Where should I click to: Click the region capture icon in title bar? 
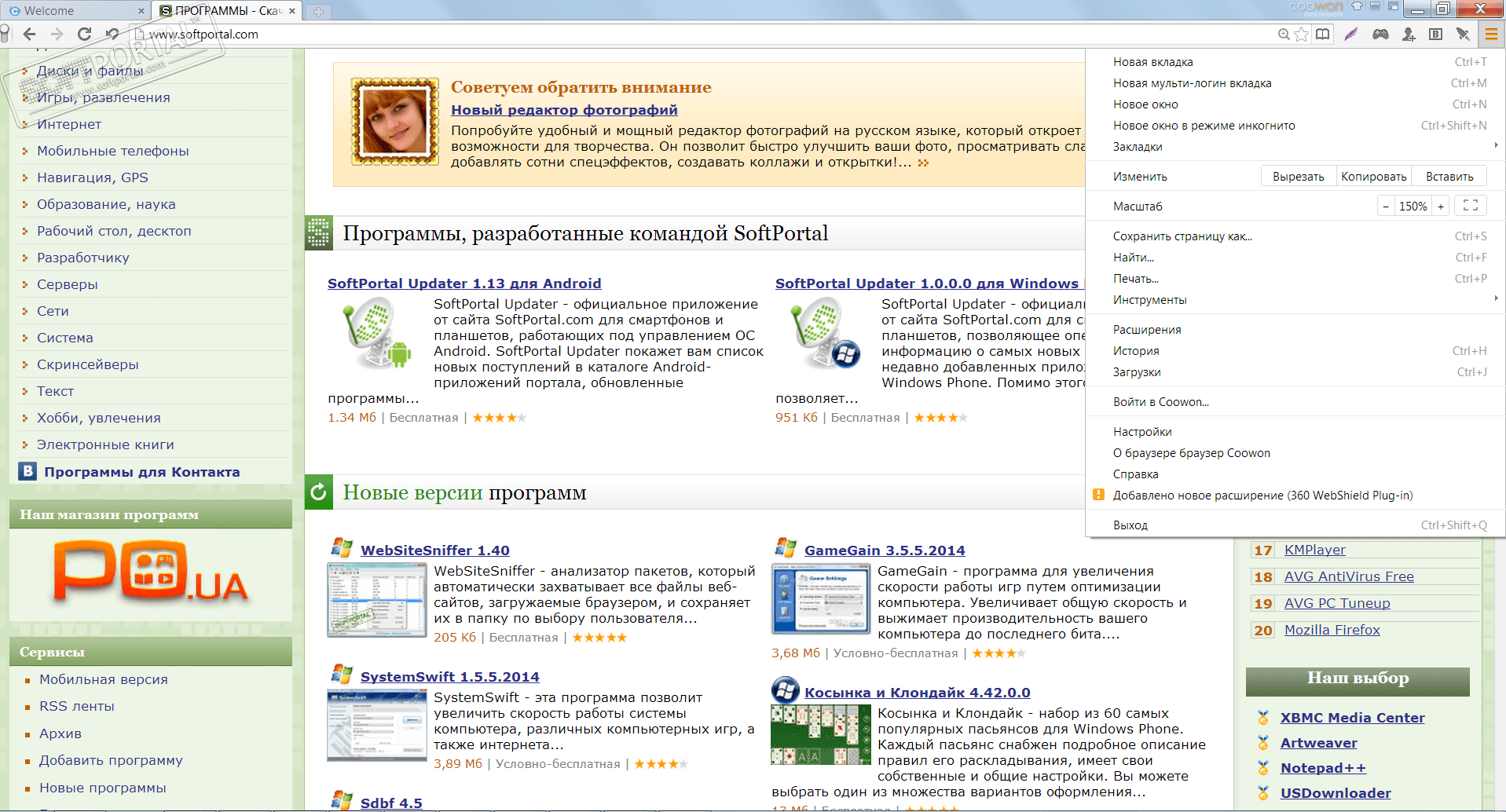click(x=1393, y=6)
